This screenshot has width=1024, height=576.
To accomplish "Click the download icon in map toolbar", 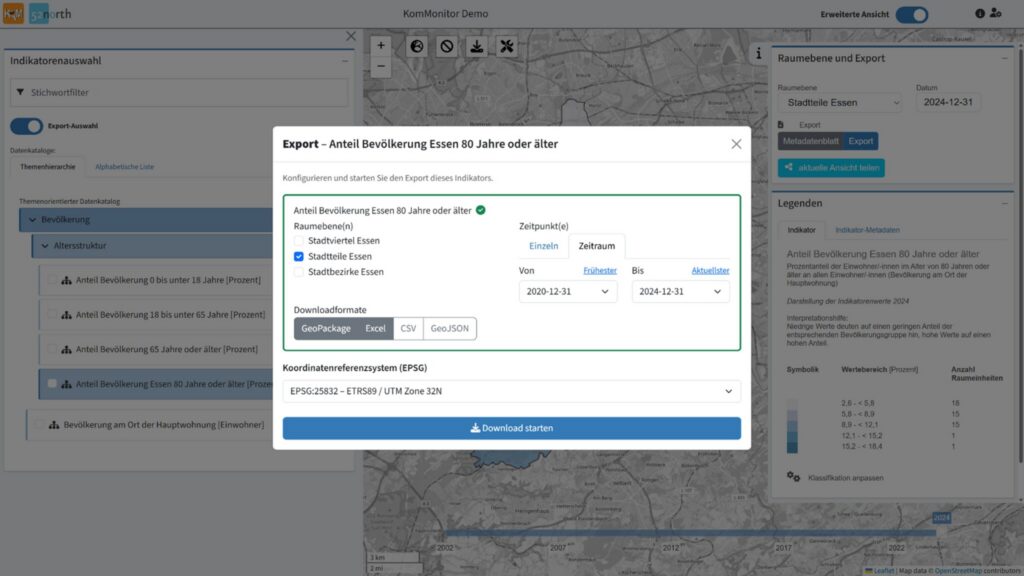I will [x=477, y=46].
